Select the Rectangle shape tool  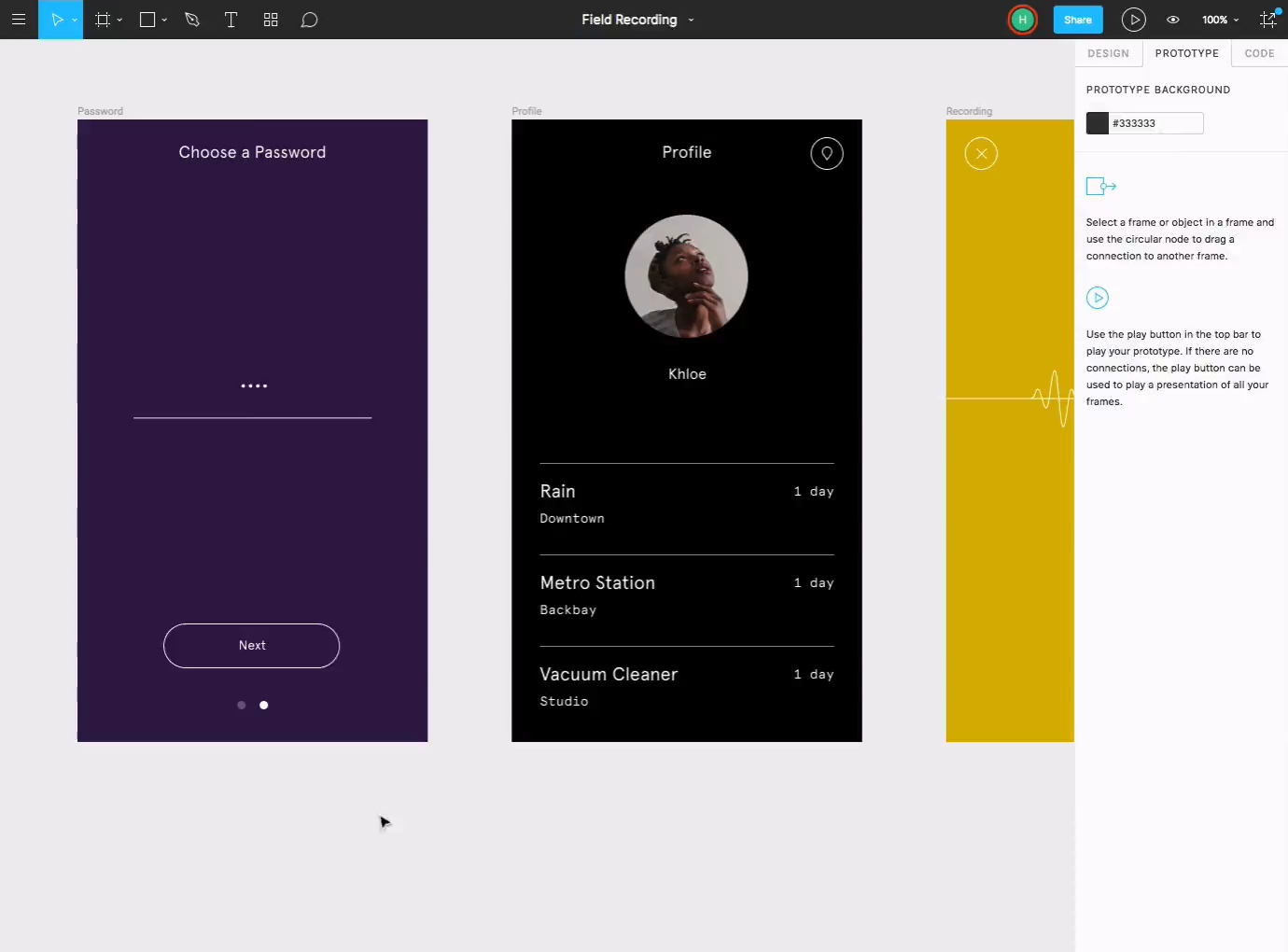click(147, 20)
